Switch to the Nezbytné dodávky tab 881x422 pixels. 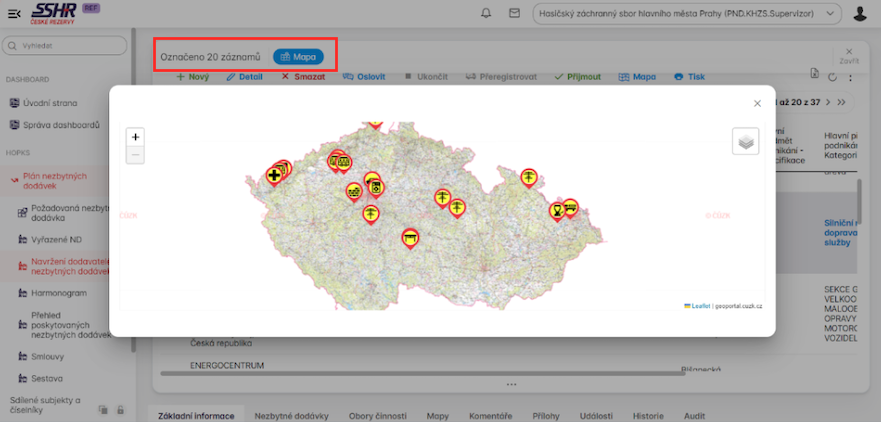tap(291, 415)
